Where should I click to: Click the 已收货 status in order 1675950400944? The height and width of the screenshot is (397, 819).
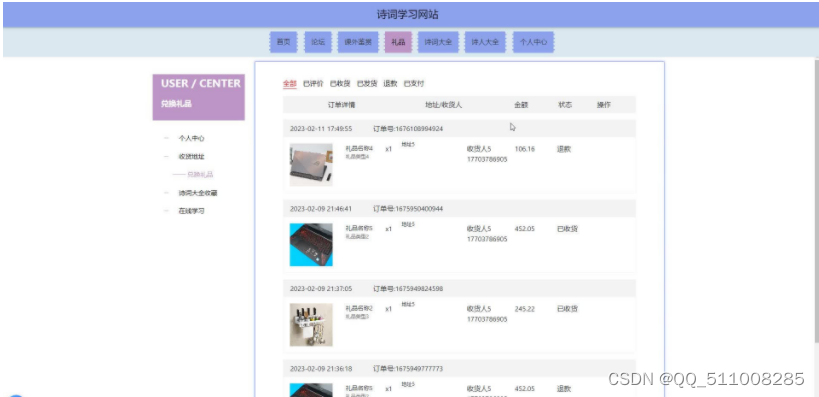pyautogui.click(x=567, y=229)
